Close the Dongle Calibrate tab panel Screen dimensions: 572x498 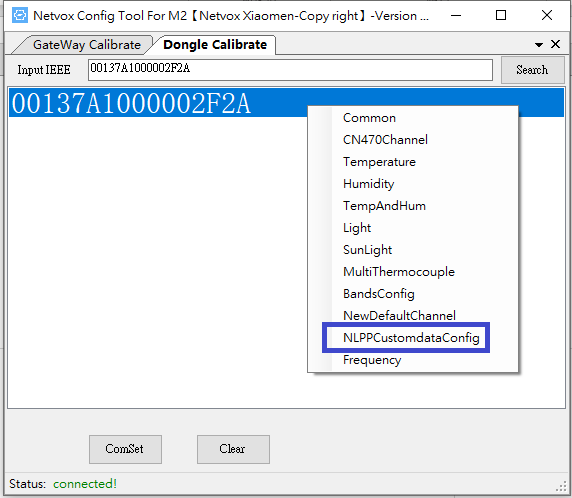[x=555, y=44]
